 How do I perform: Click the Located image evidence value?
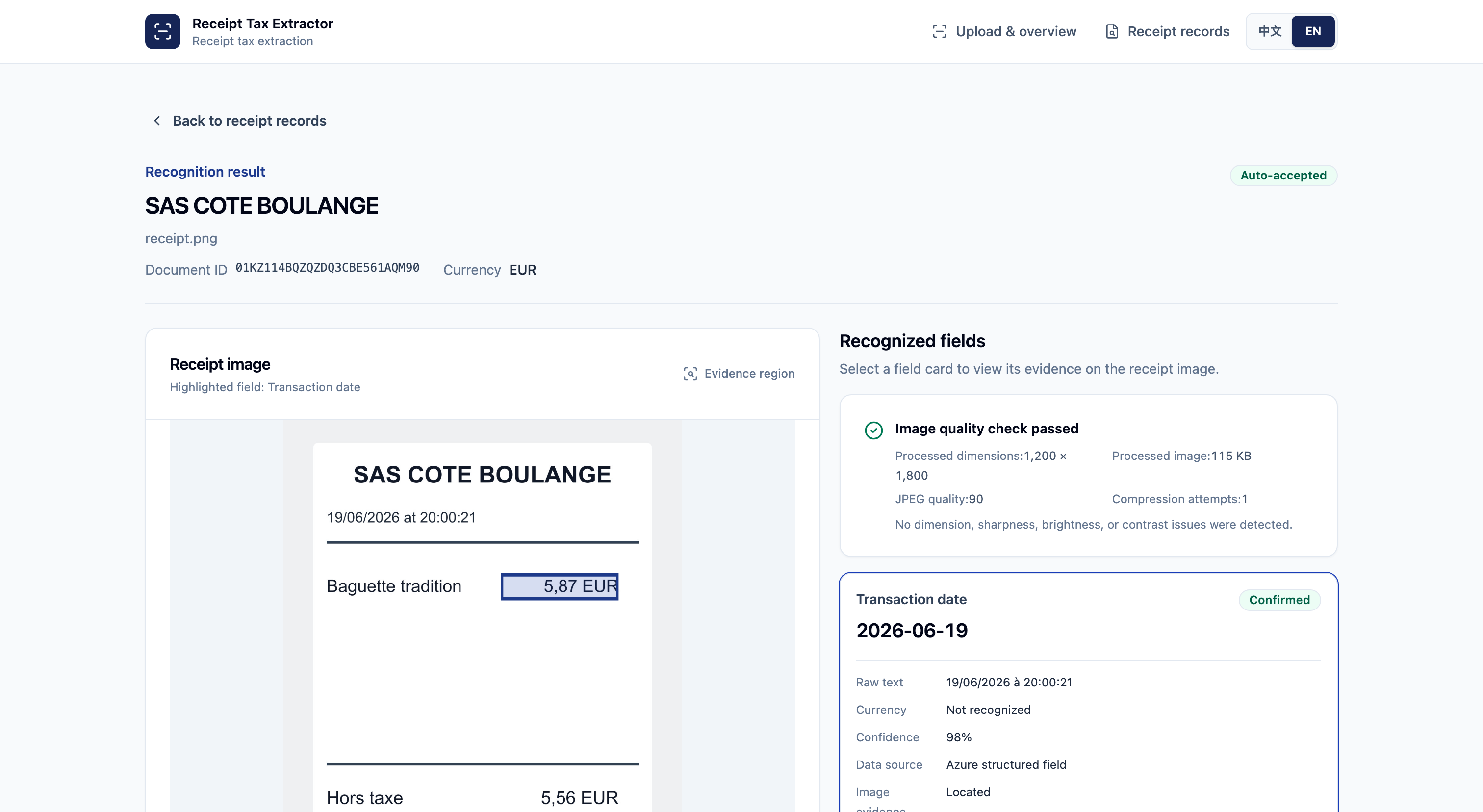pos(969,792)
